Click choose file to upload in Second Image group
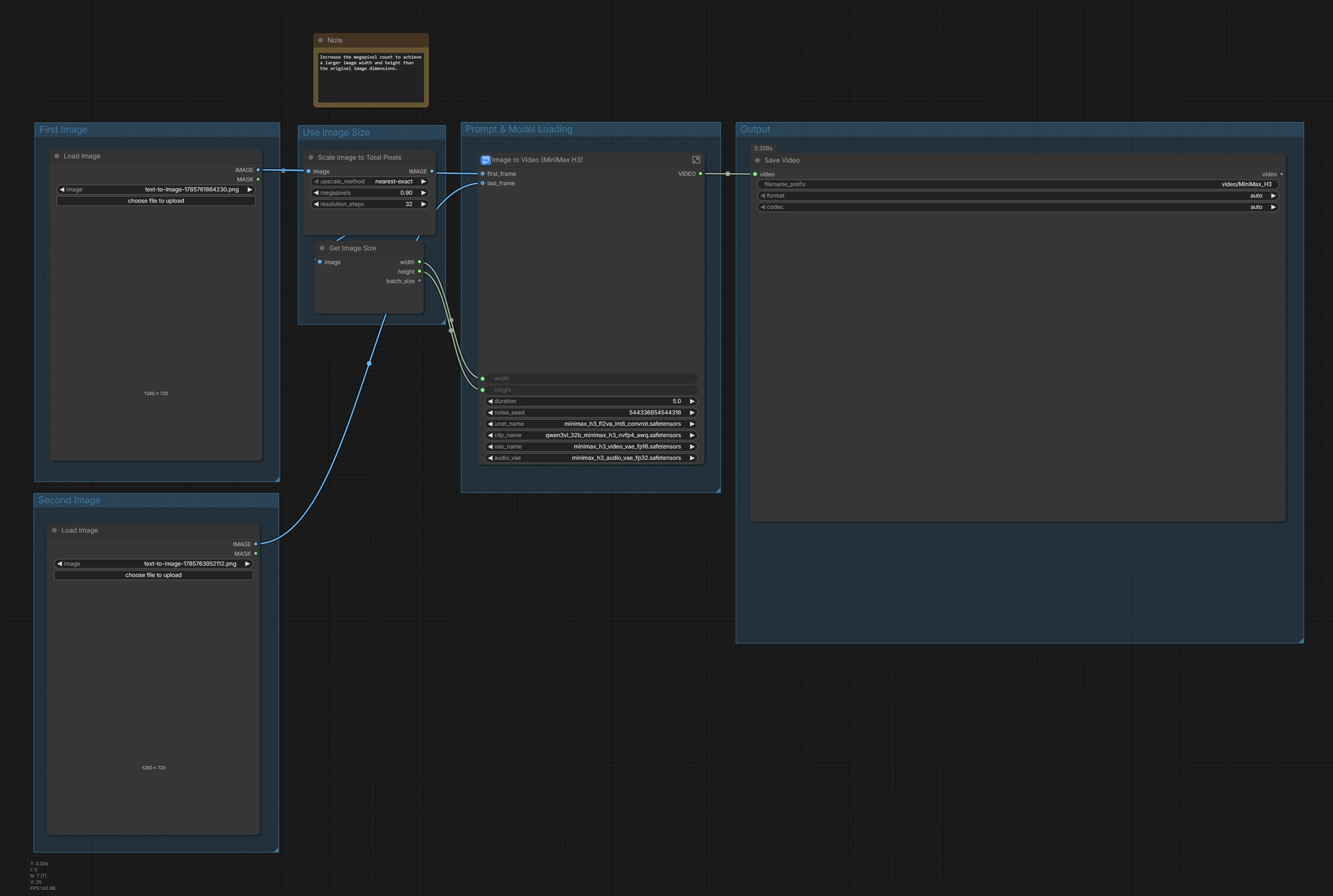Screen dimensions: 1333x896 coord(153,575)
